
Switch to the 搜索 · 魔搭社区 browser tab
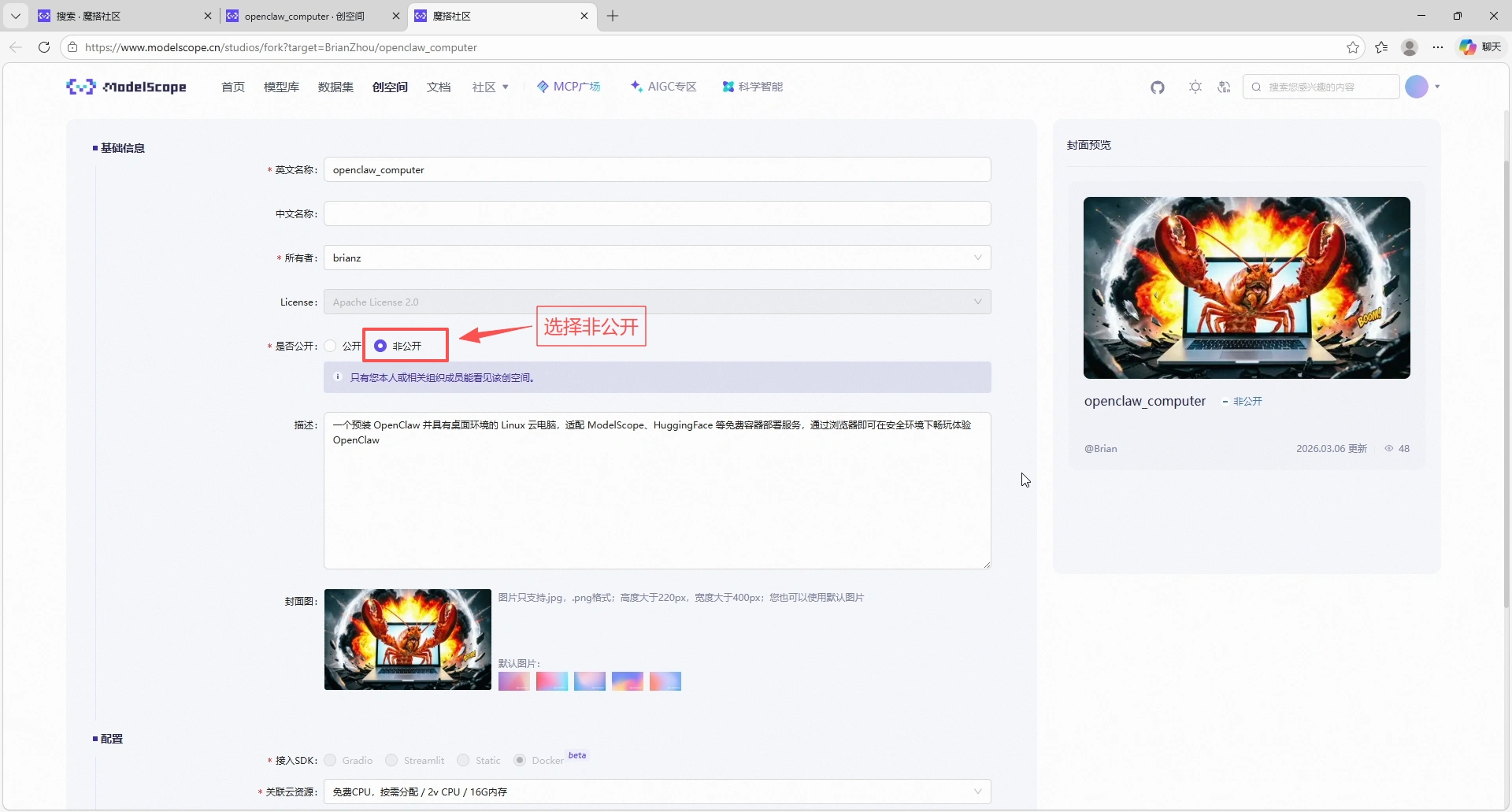(125, 16)
